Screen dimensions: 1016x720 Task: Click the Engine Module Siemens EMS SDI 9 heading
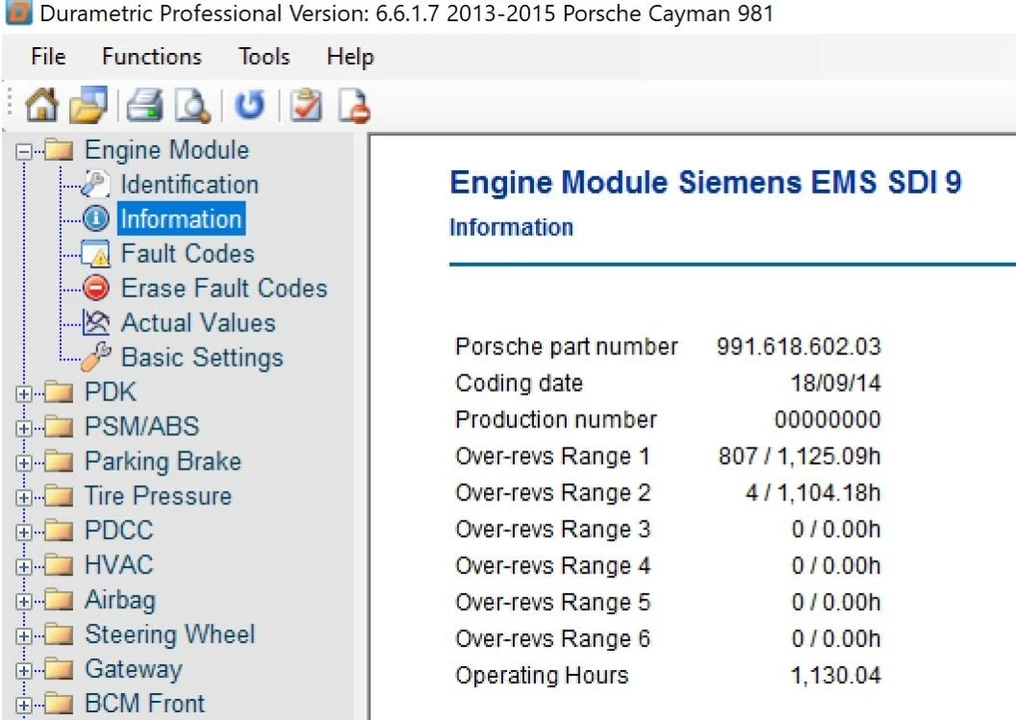[x=706, y=182]
